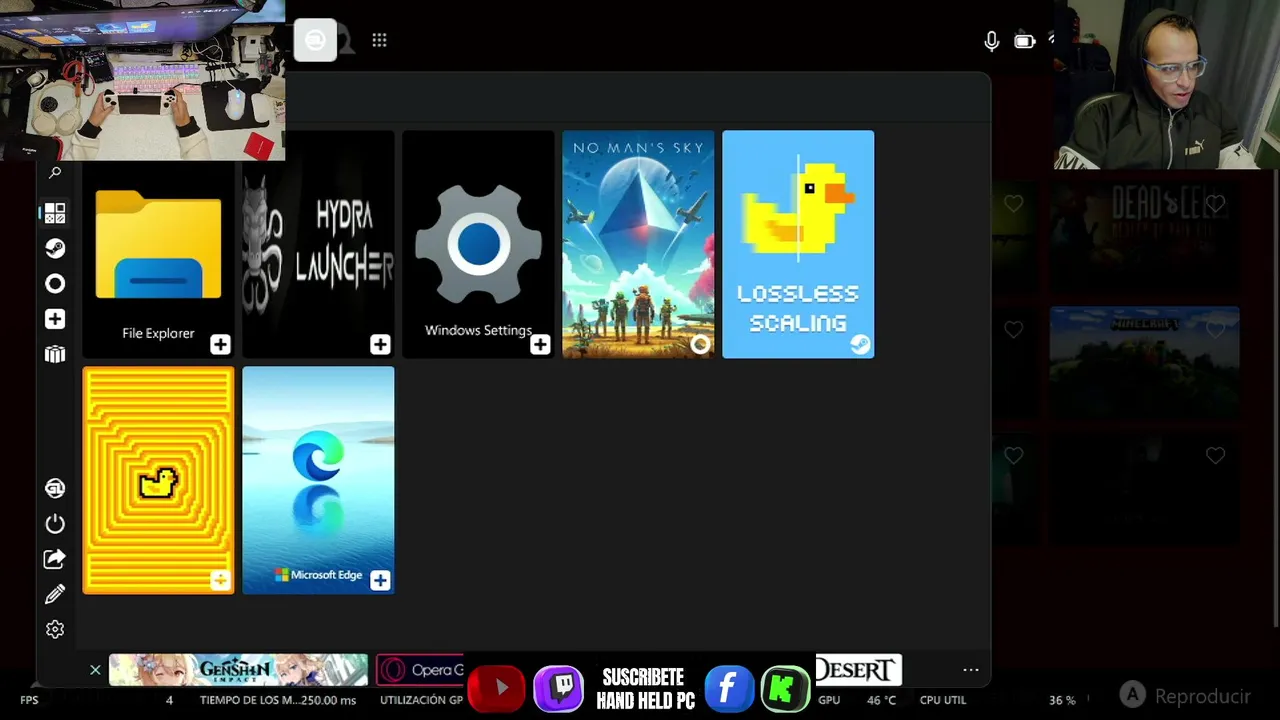Image resolution: width=1280 pixels, height=720 pixels.
Task: Open the Hydra Launcher tile
Action: point(318,244)
